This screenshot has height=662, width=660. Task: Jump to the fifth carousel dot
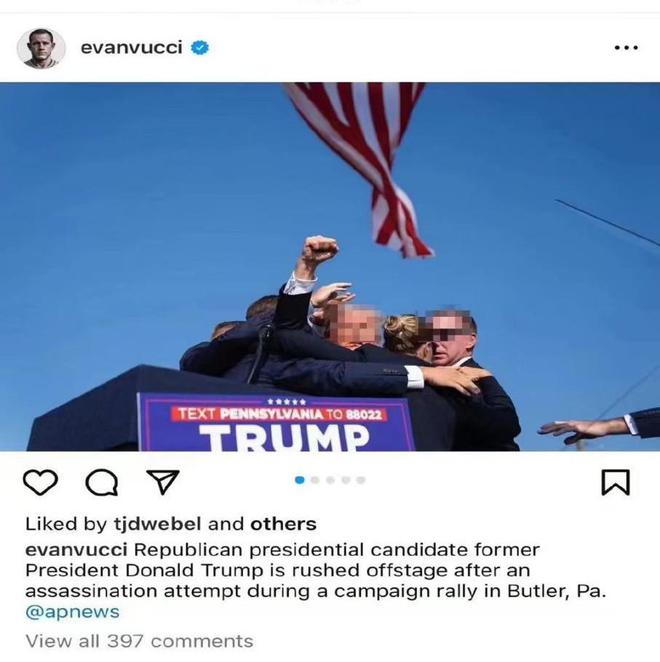(361, 480)
